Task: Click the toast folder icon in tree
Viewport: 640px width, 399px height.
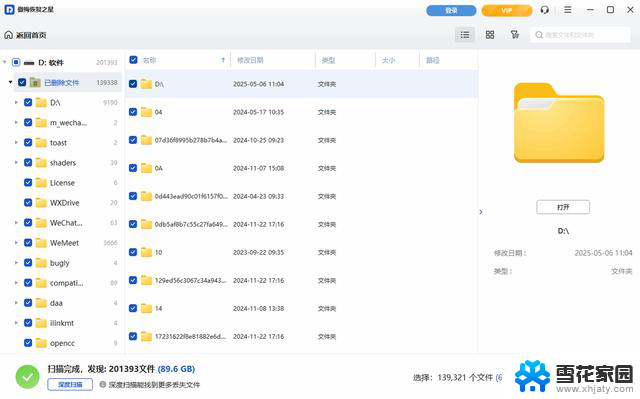Action: tap(41, 142)
